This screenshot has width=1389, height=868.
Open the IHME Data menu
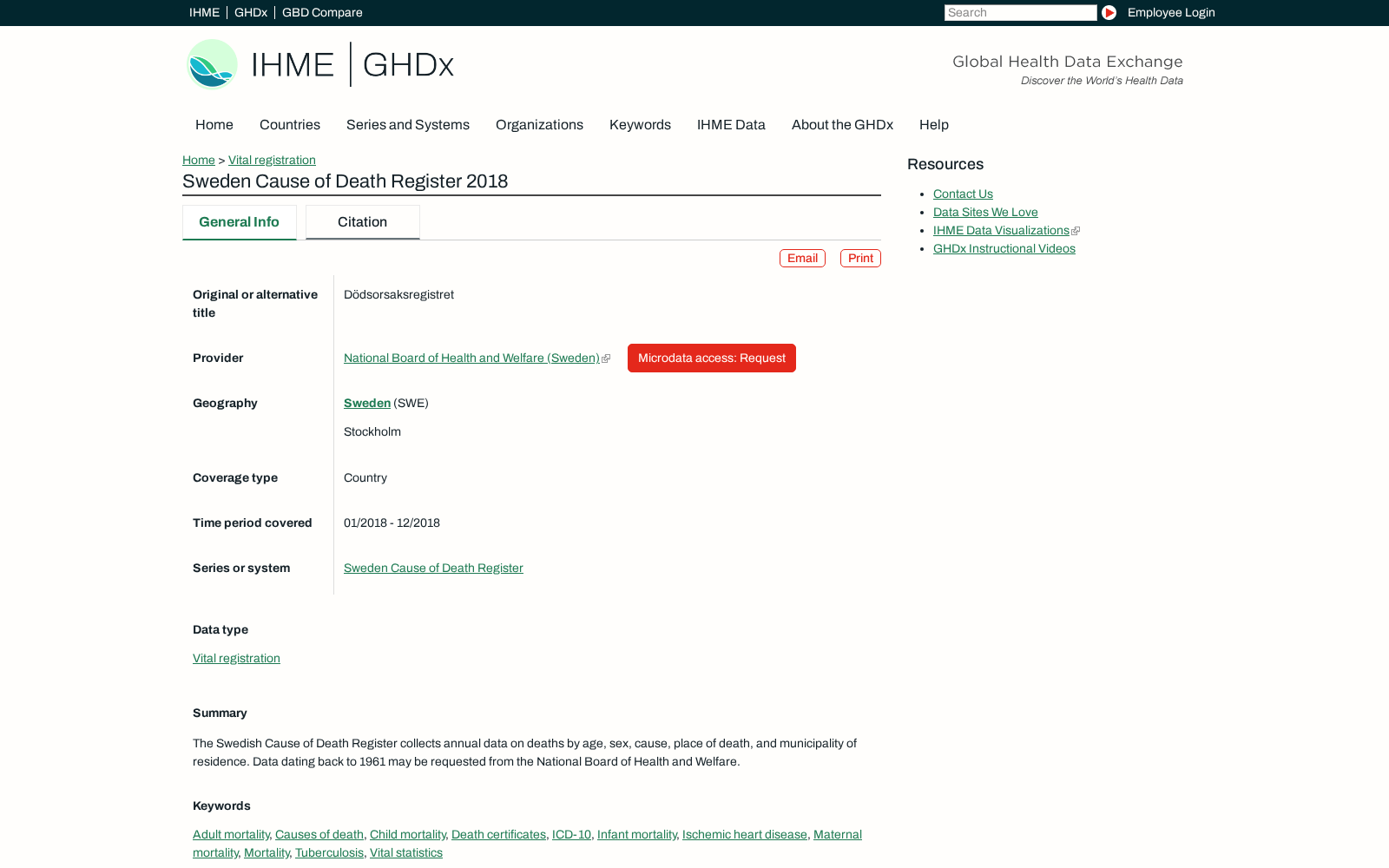[x=731, y=125]
